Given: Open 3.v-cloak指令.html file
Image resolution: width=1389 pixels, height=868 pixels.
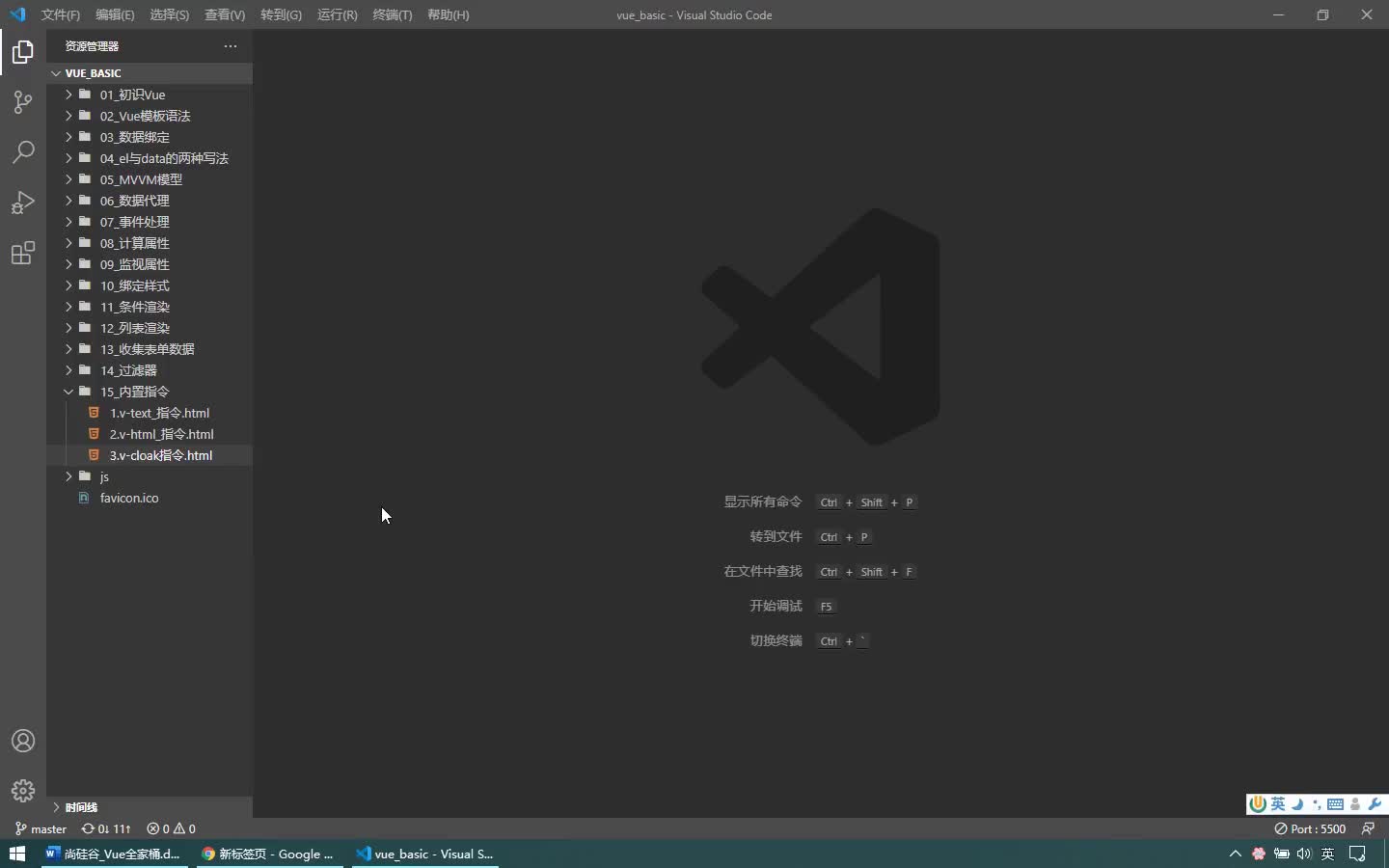Looking at the screenshot, I should [x=150, y=455].
